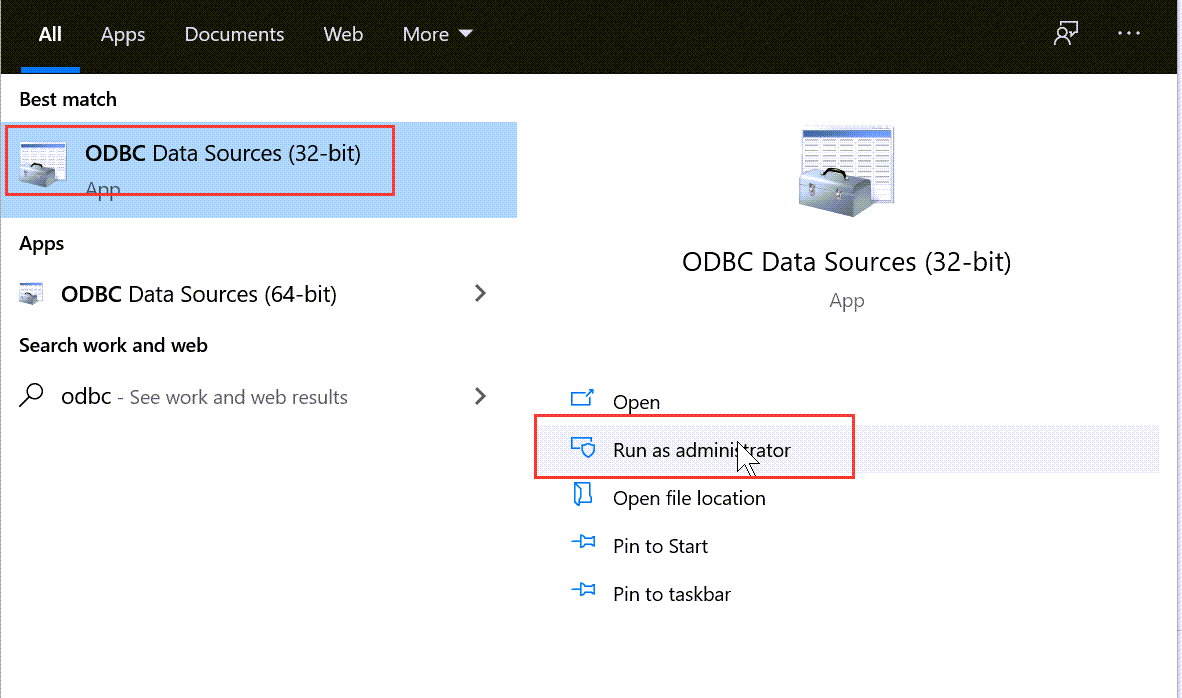This screenshot has height=698, width=1182.
Task: Open the feedback icon in the header
Action: [x=1066, y=34]
